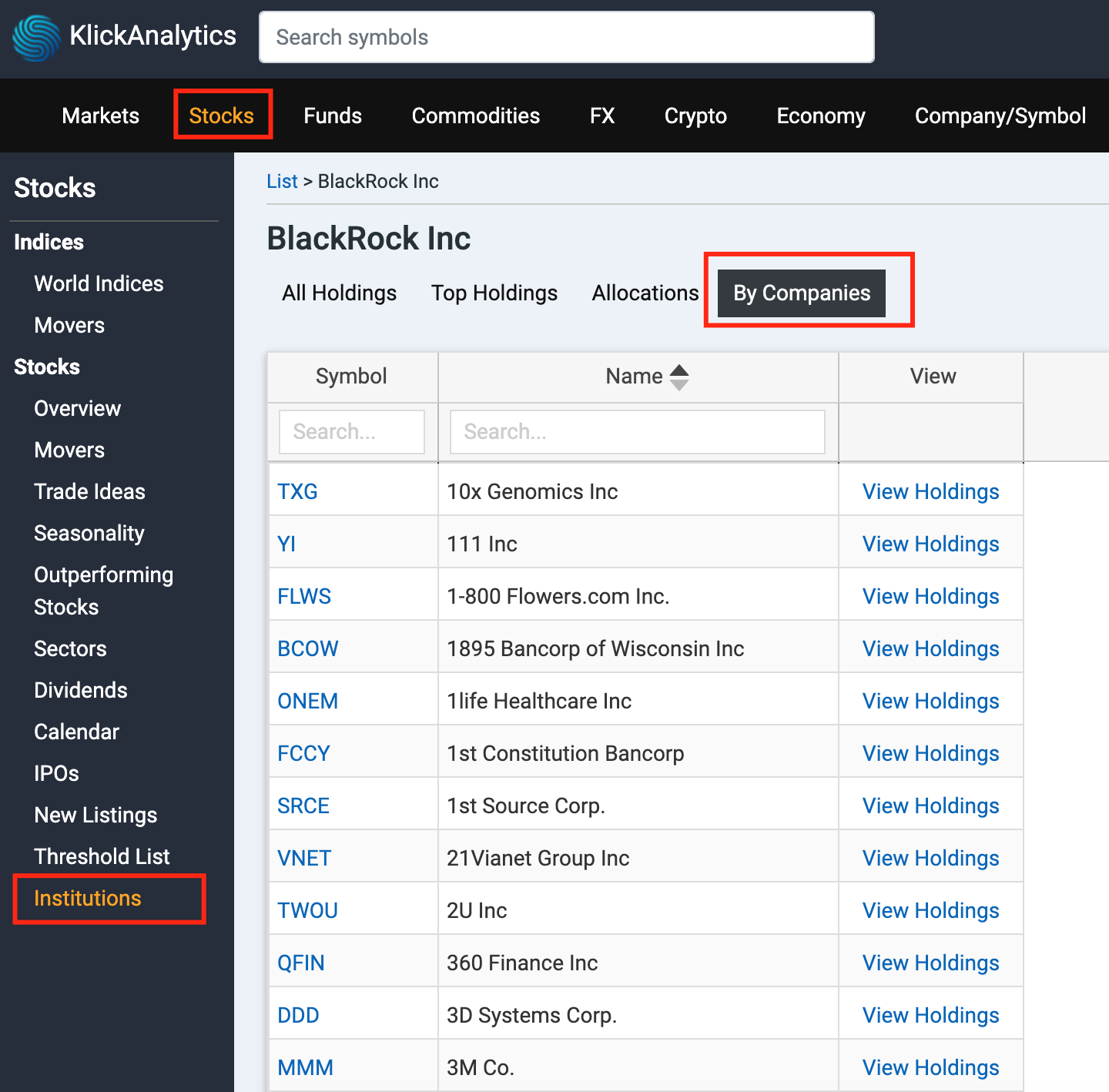1109x1092 pixels.
Task: View Holdings for 1st Source Corp.
Action: click(930, 806)
